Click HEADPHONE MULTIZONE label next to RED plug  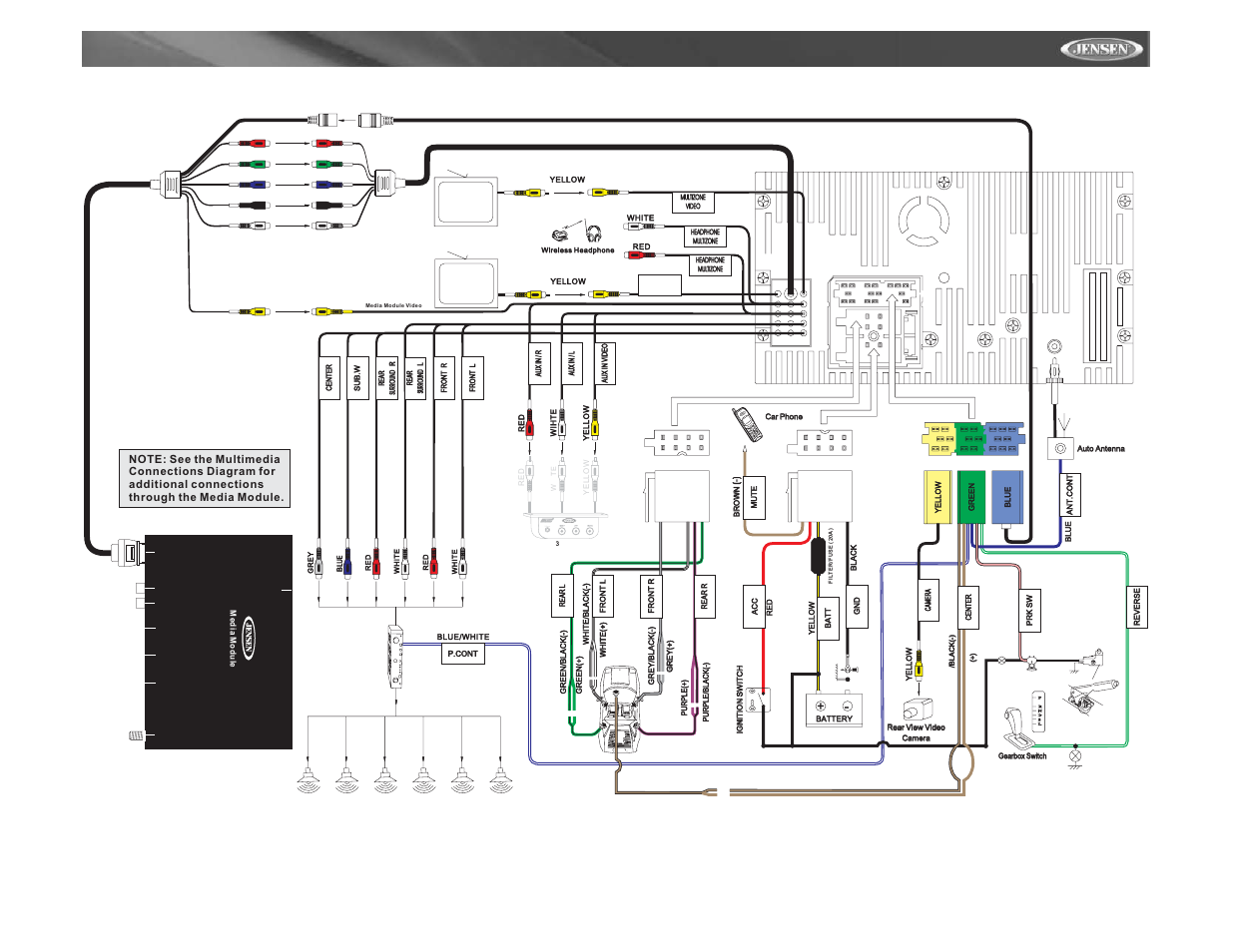click(x=711, y=264)
